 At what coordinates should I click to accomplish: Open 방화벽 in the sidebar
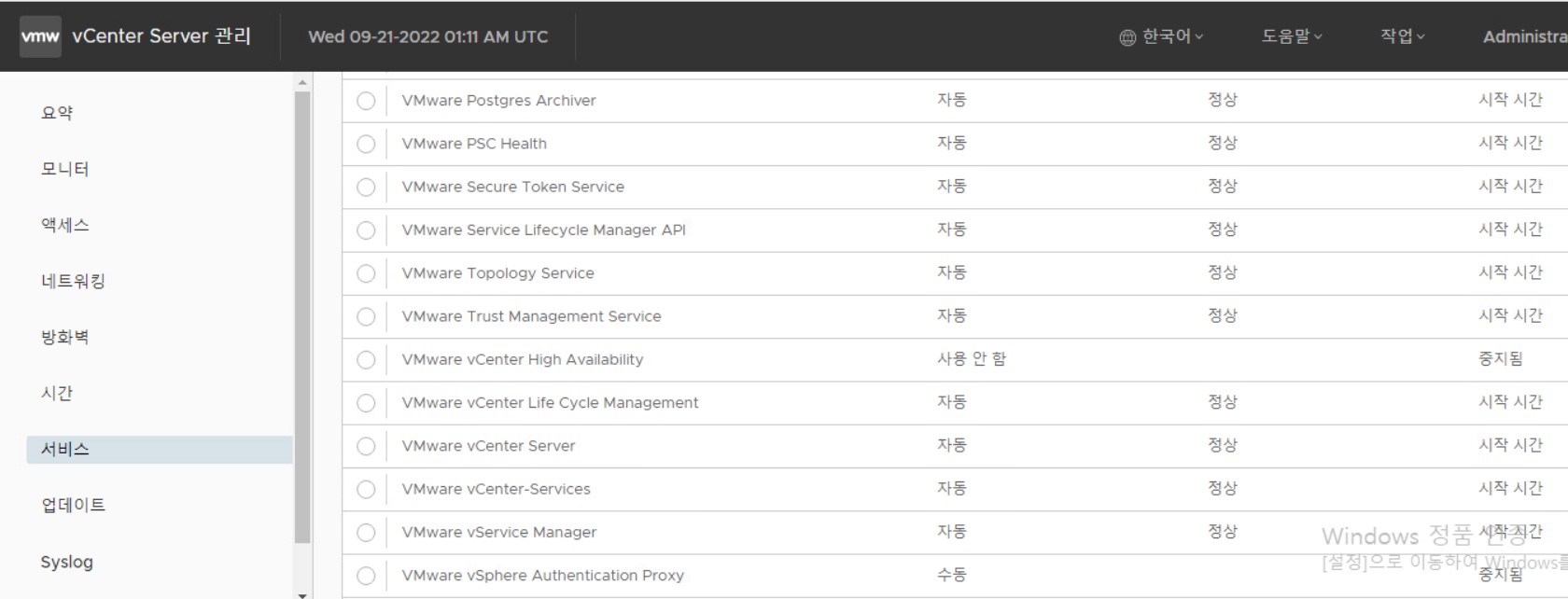64,337
